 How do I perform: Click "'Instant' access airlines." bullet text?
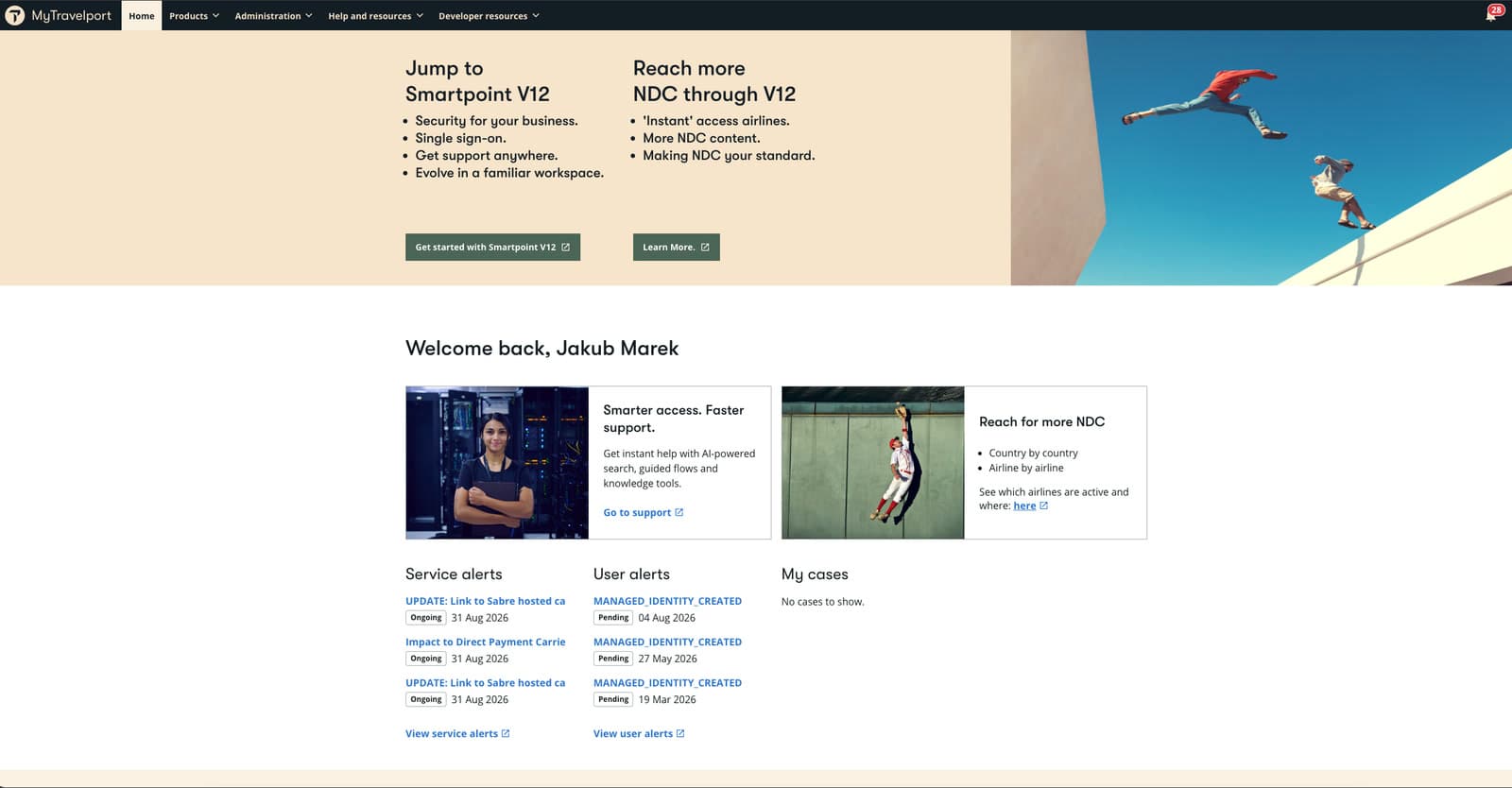coord(716,121)
